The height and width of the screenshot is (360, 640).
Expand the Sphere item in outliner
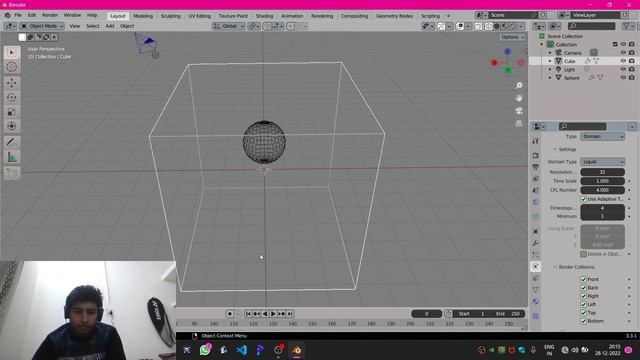(550, 78)
